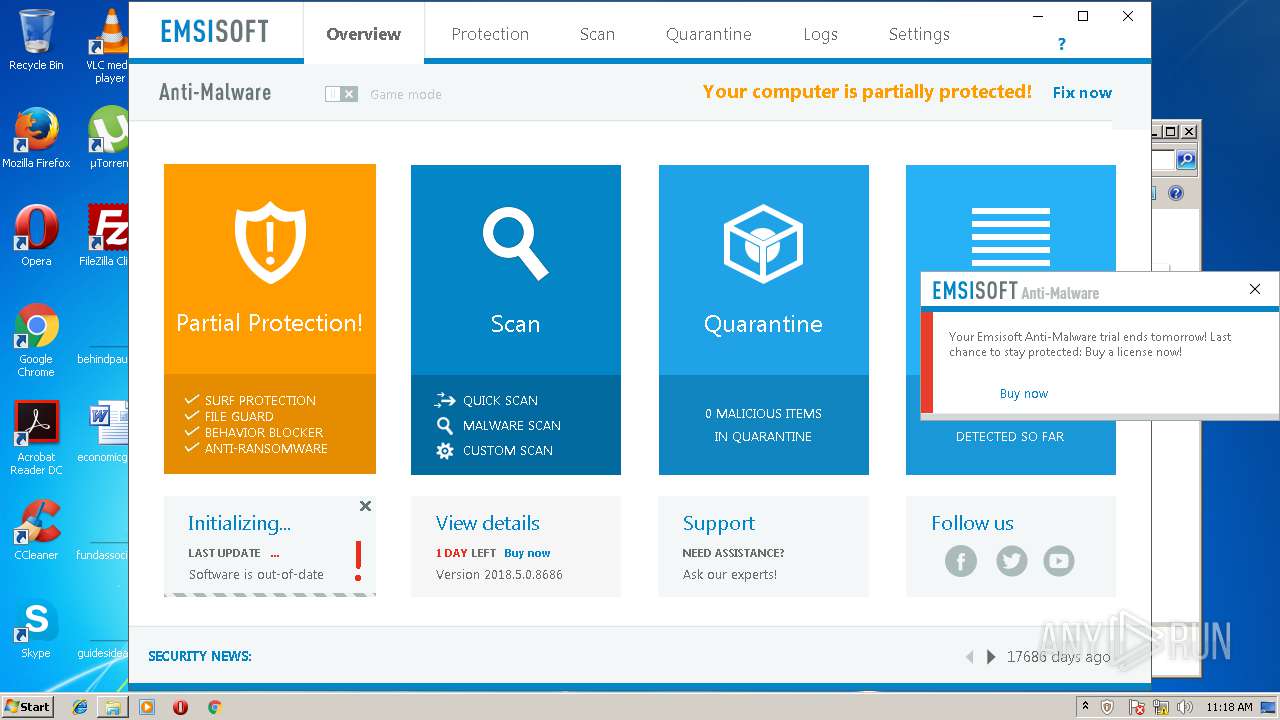
Task: Click the search button in background window
Action: pos(1185,160)
